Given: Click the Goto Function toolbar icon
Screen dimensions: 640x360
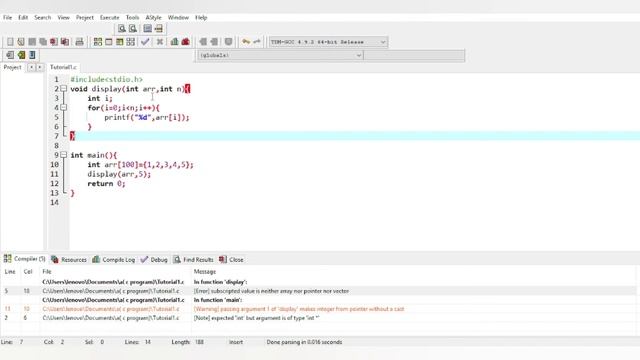Looking at the screenshot, I should pos(147,29).
